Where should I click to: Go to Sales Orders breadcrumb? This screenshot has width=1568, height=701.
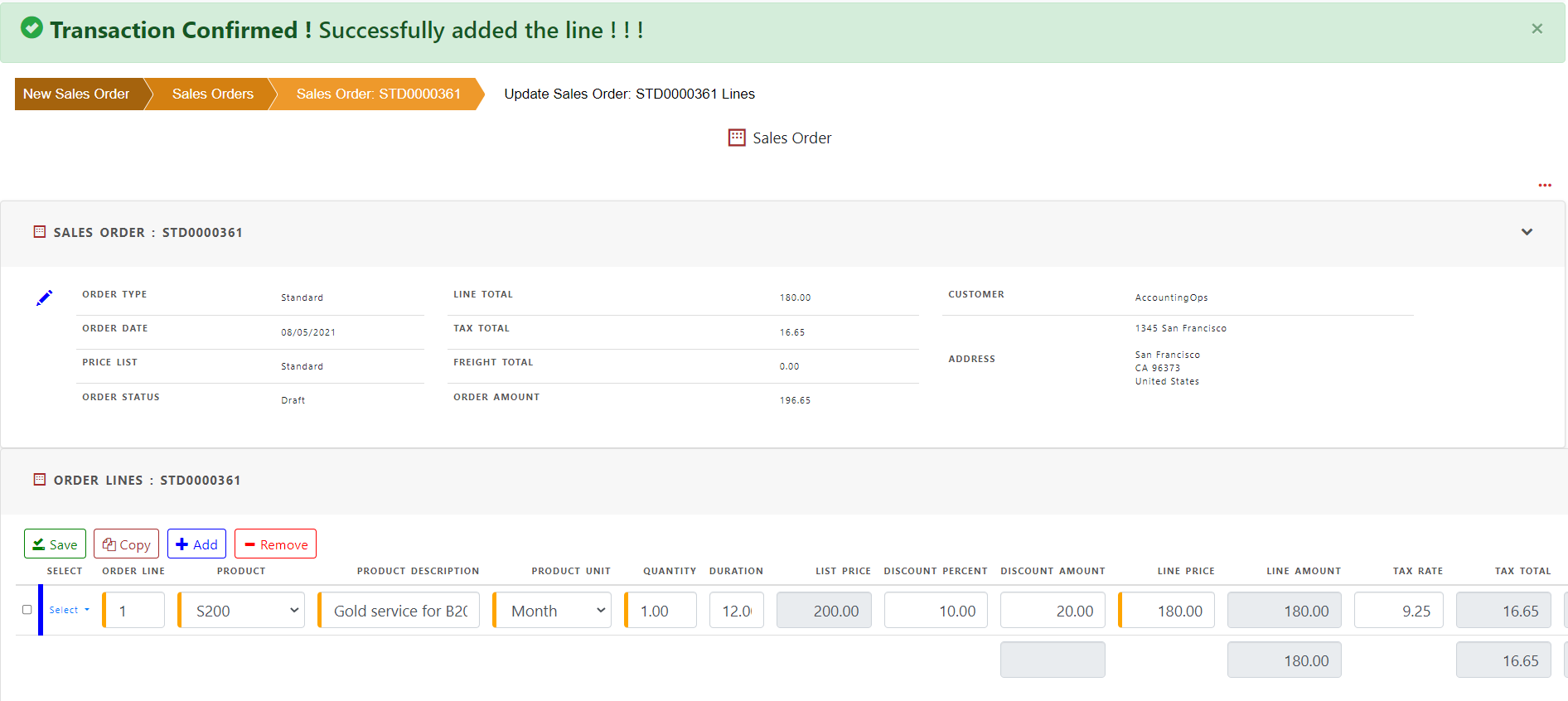(x=212, y=94)
